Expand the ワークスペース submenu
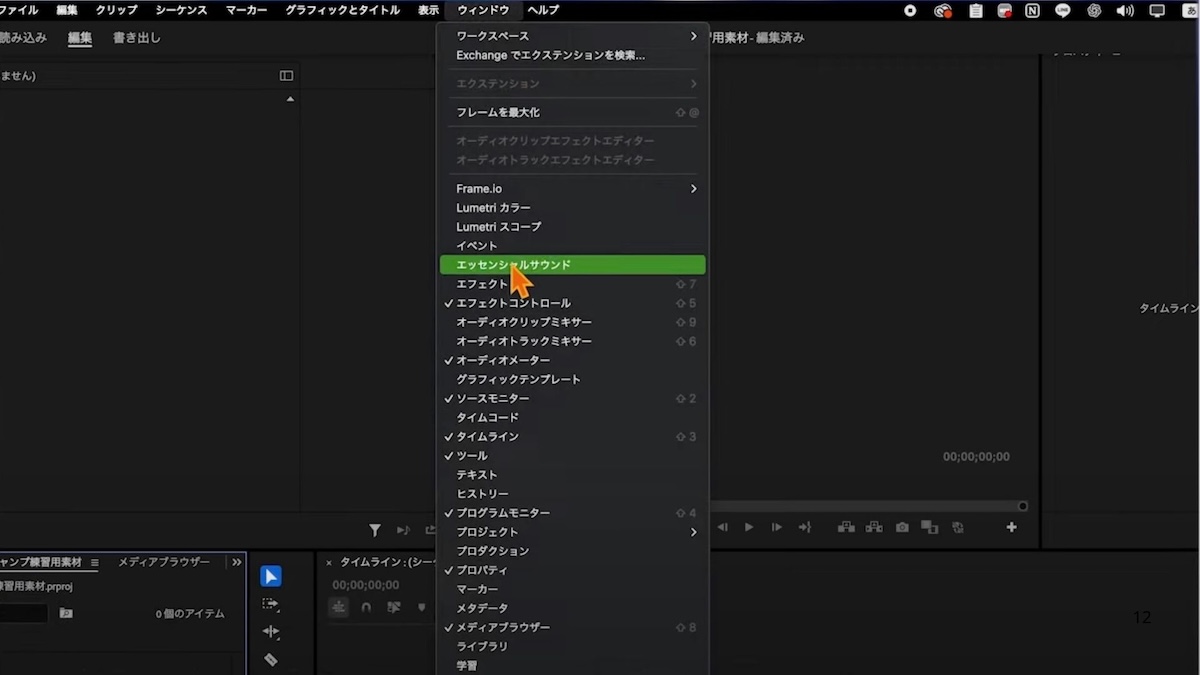1200x675 pixels. click(573, 36)
